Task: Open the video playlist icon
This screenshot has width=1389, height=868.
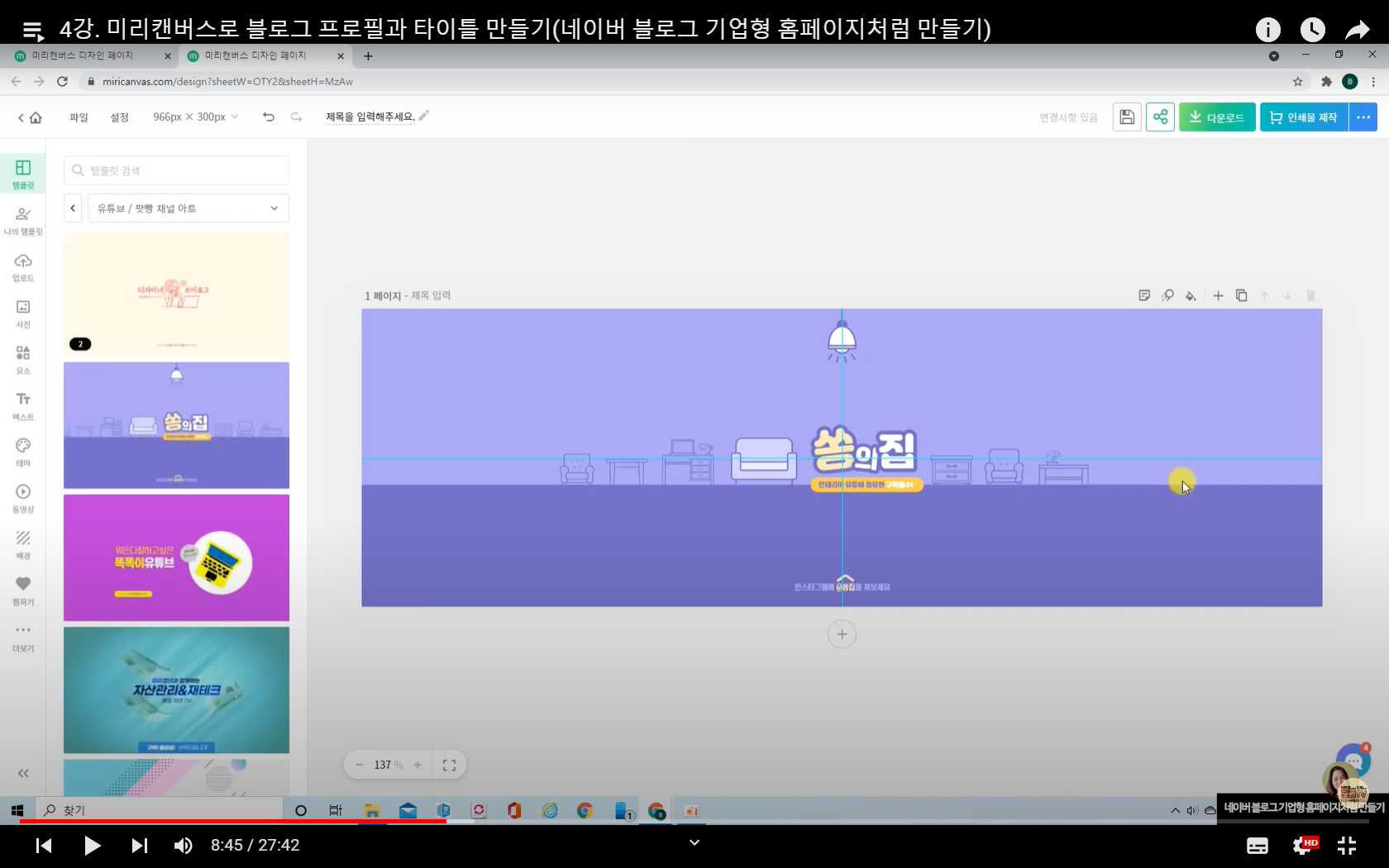Action: pos(33,31)
